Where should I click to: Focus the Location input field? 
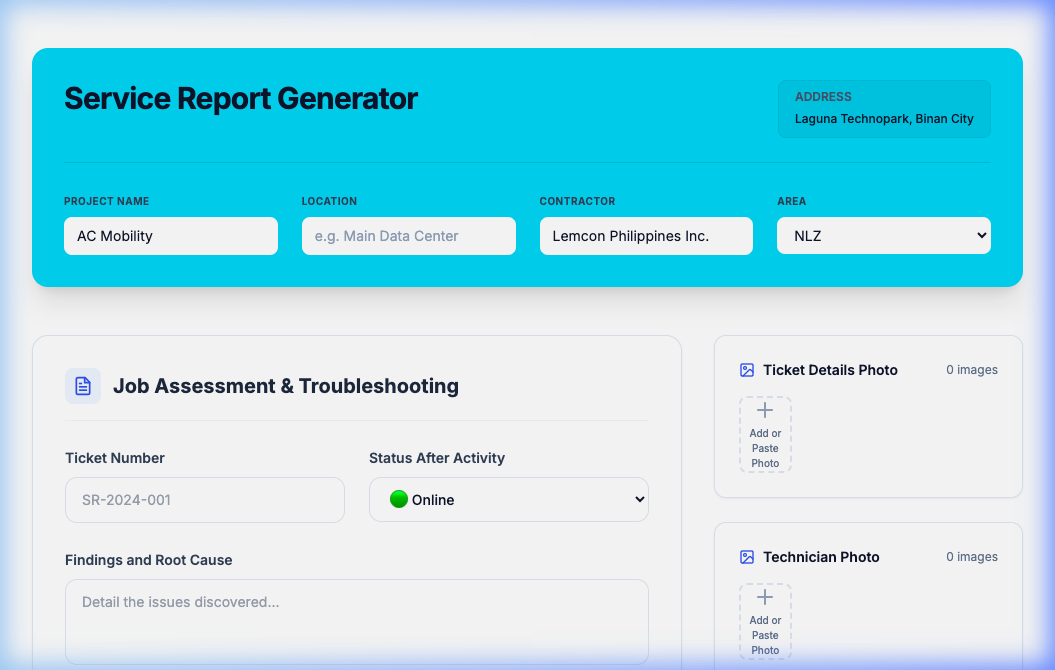[408, 236]
